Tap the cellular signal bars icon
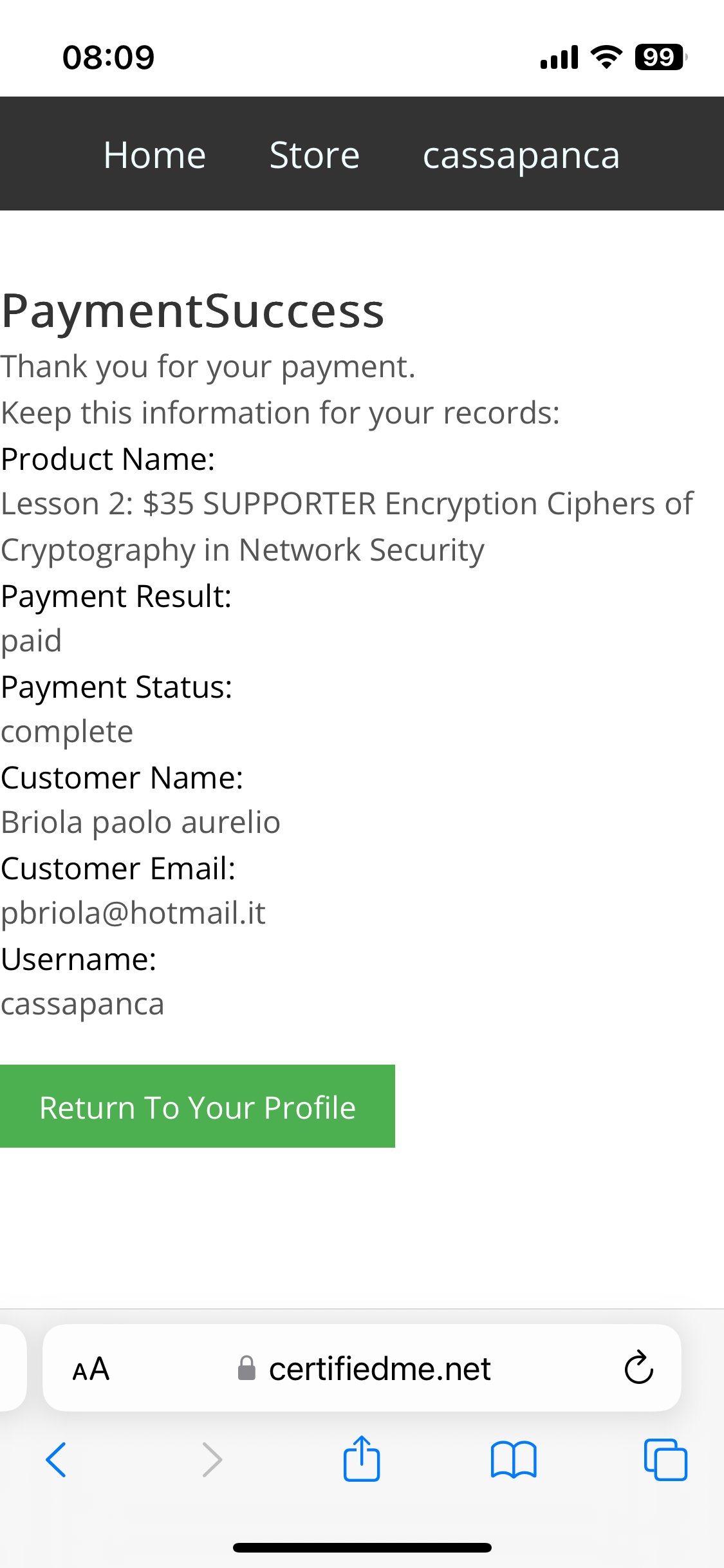The height and width of the screenshot is (1568, 724). click(x=559, y=57)
